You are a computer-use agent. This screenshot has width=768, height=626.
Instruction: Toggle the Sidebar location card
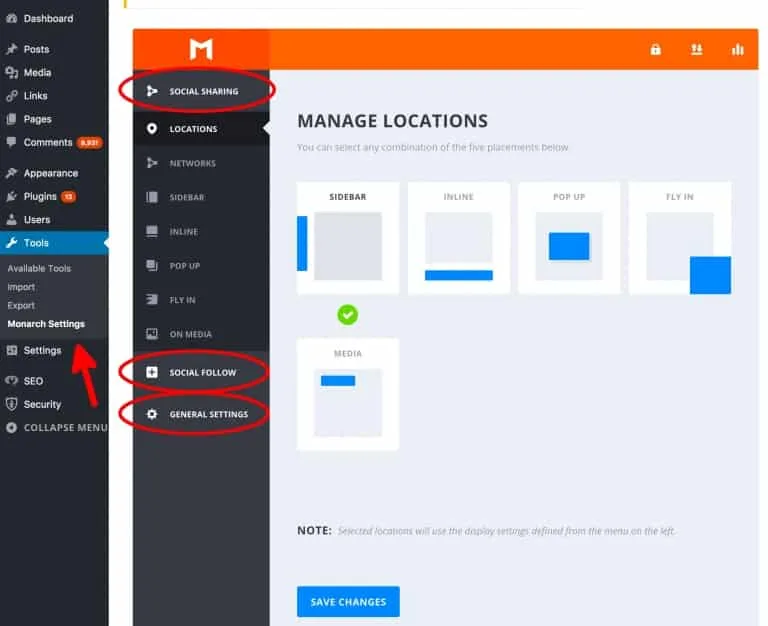pyautogui.click(x=348, y=238)
